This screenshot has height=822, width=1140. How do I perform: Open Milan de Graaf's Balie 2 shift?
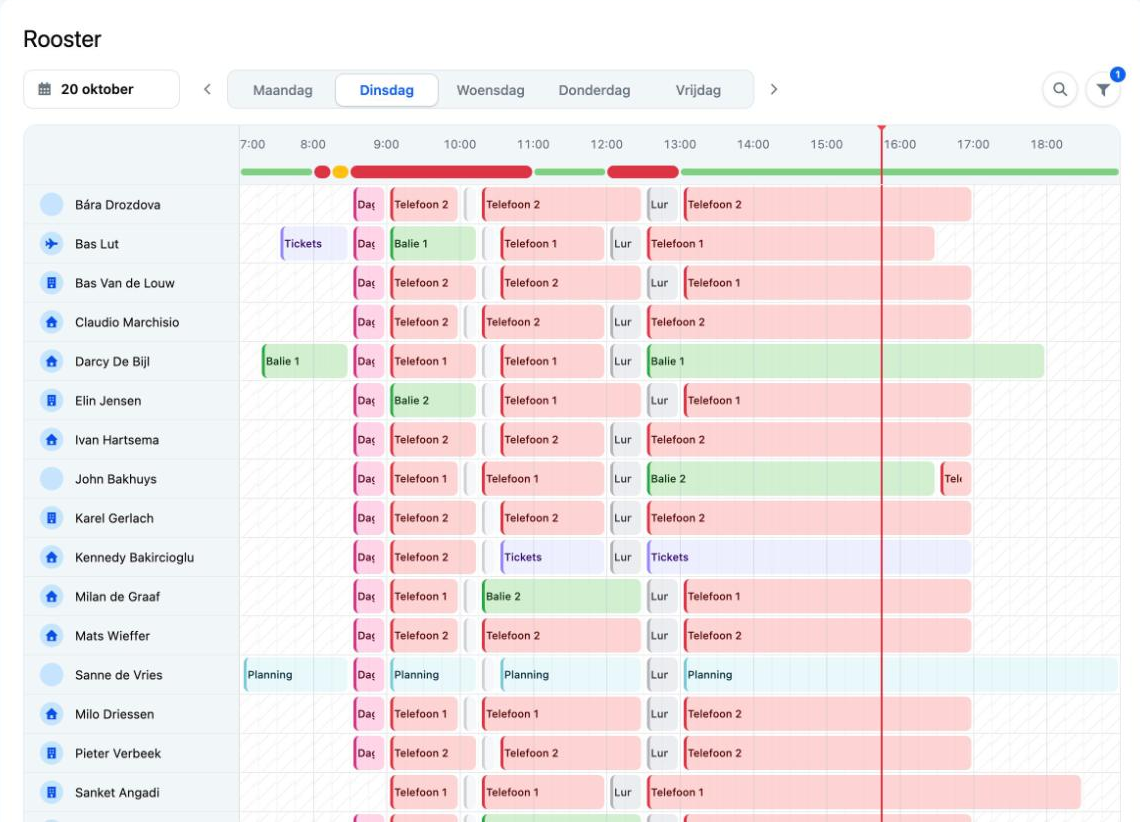pos(561,597)
